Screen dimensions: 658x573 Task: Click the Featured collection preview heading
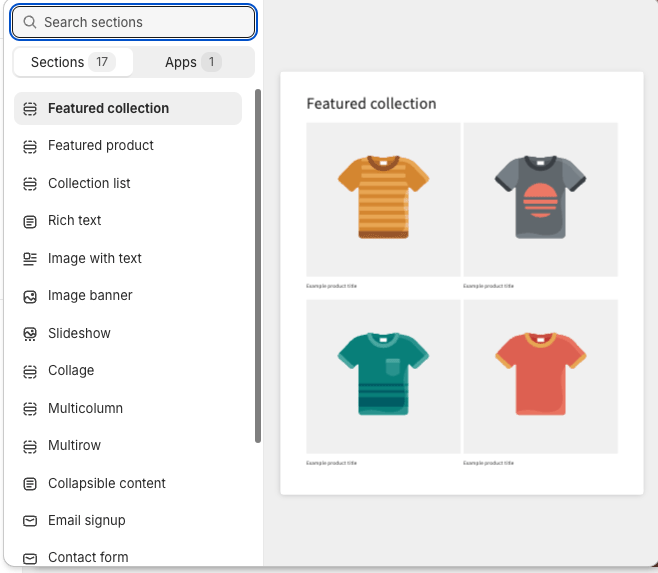coord(371,104)
